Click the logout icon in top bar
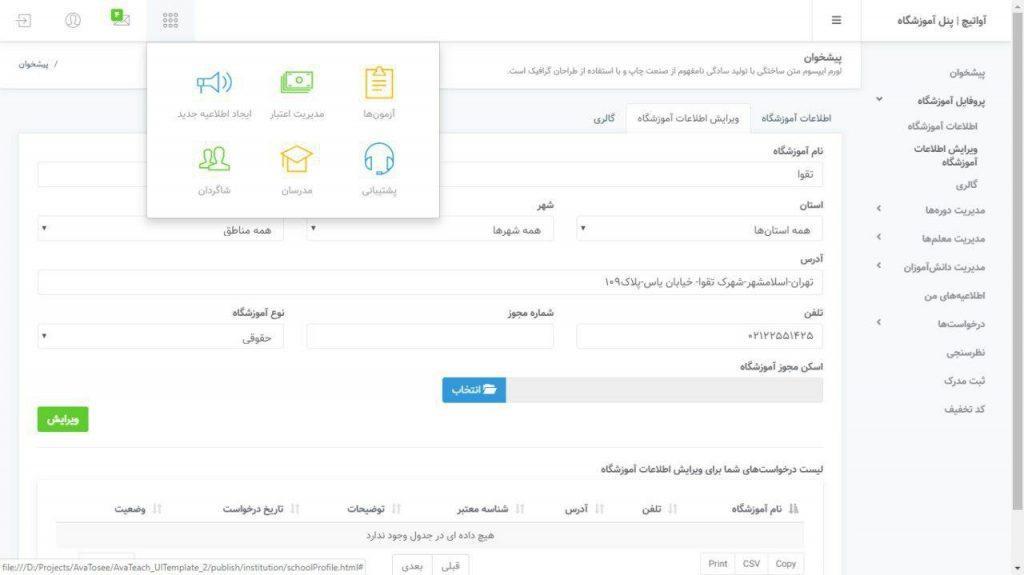 coord(24,20)
